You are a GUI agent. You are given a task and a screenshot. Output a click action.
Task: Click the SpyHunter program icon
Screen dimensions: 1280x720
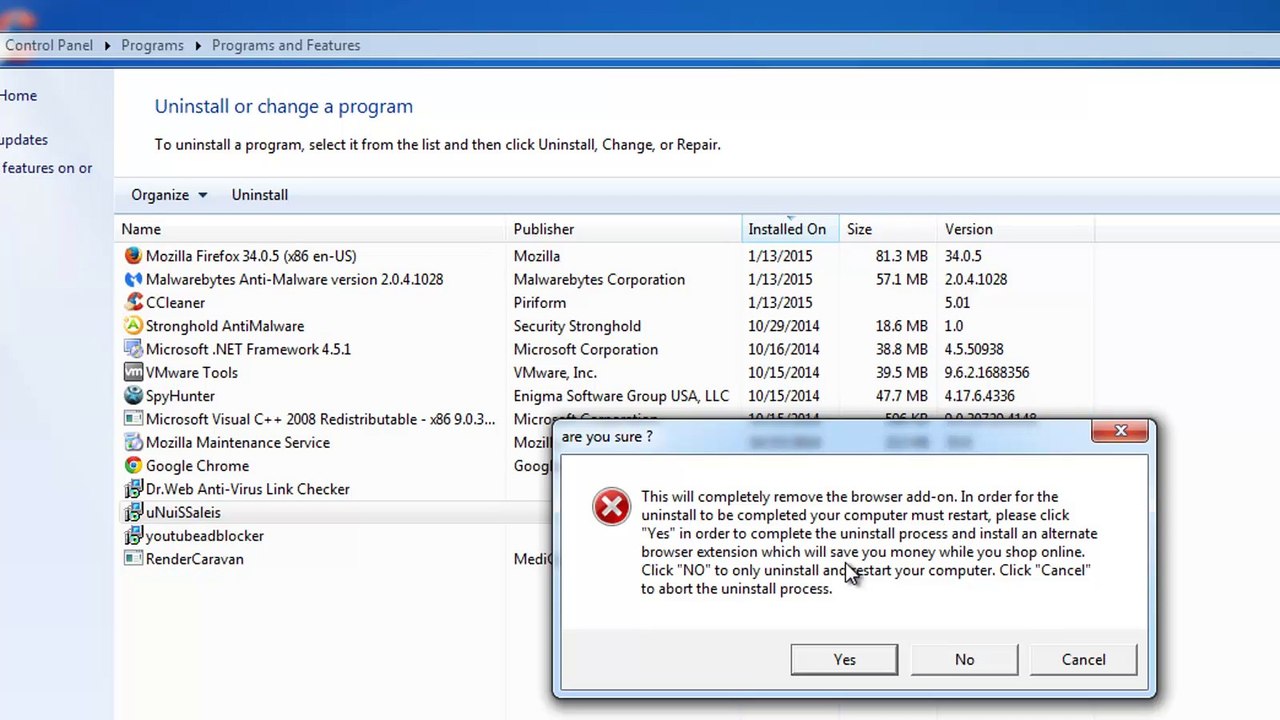pyautogui.click(x=133, y=396)
